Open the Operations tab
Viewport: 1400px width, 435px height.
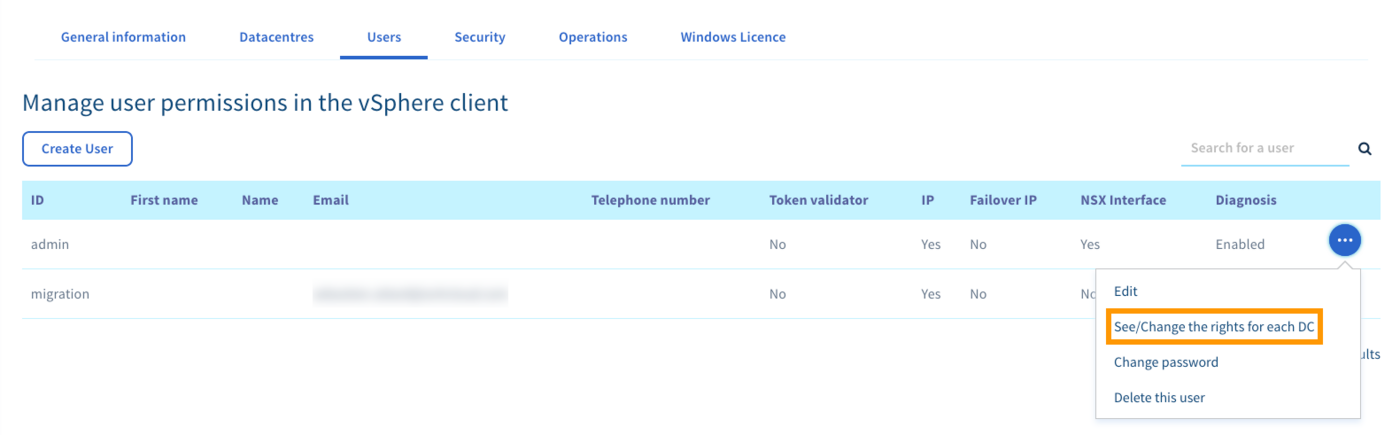point(593,37)
